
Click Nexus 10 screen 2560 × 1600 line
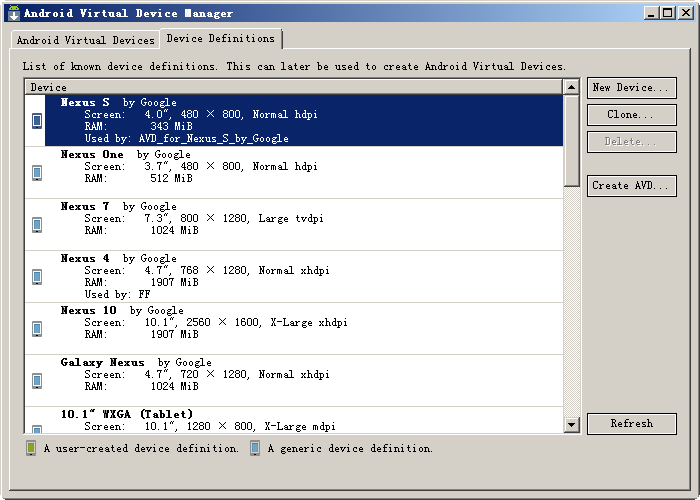point(216,323)
